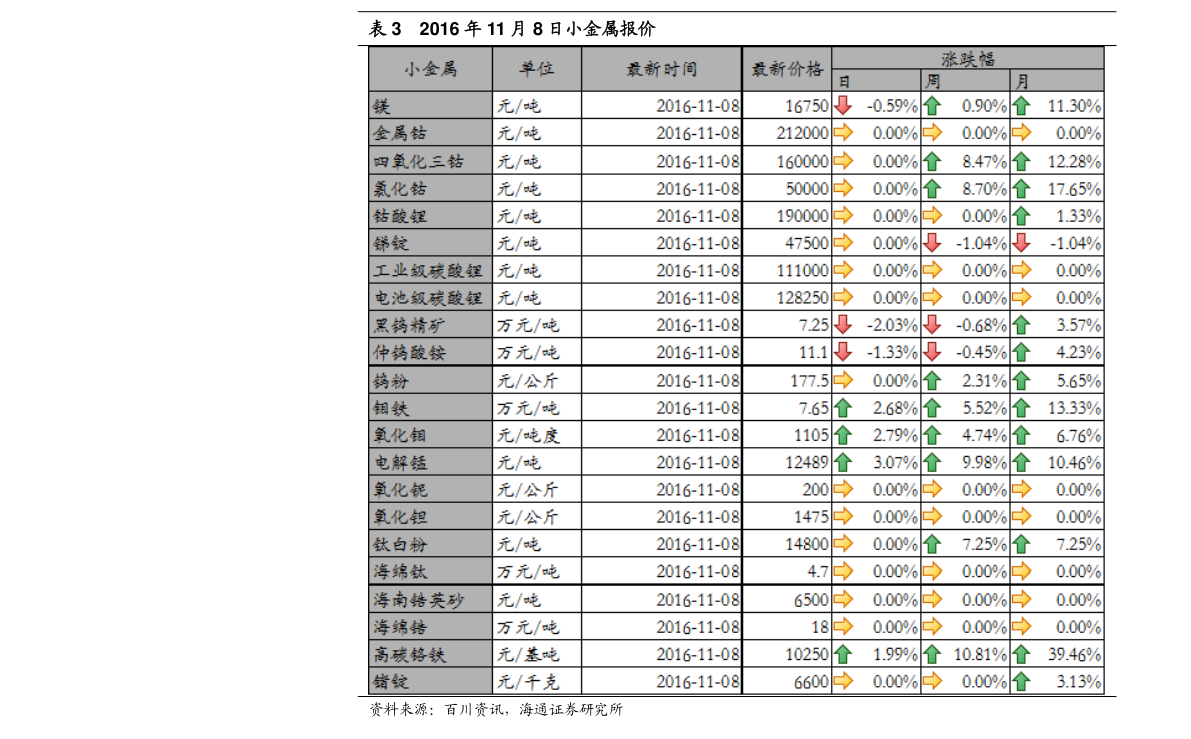This screenshot has height=739, width=1191.
Task: Click the green weekly up arrow for 高碳铬铁
Action: 932,654
